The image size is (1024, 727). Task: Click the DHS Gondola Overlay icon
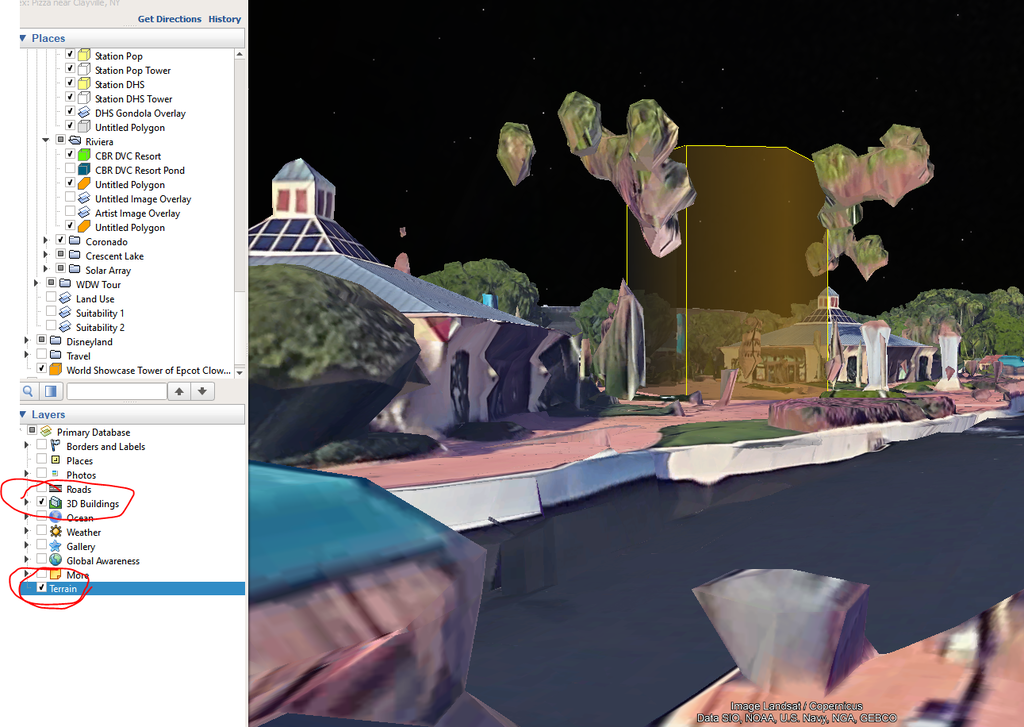(85, 113)
